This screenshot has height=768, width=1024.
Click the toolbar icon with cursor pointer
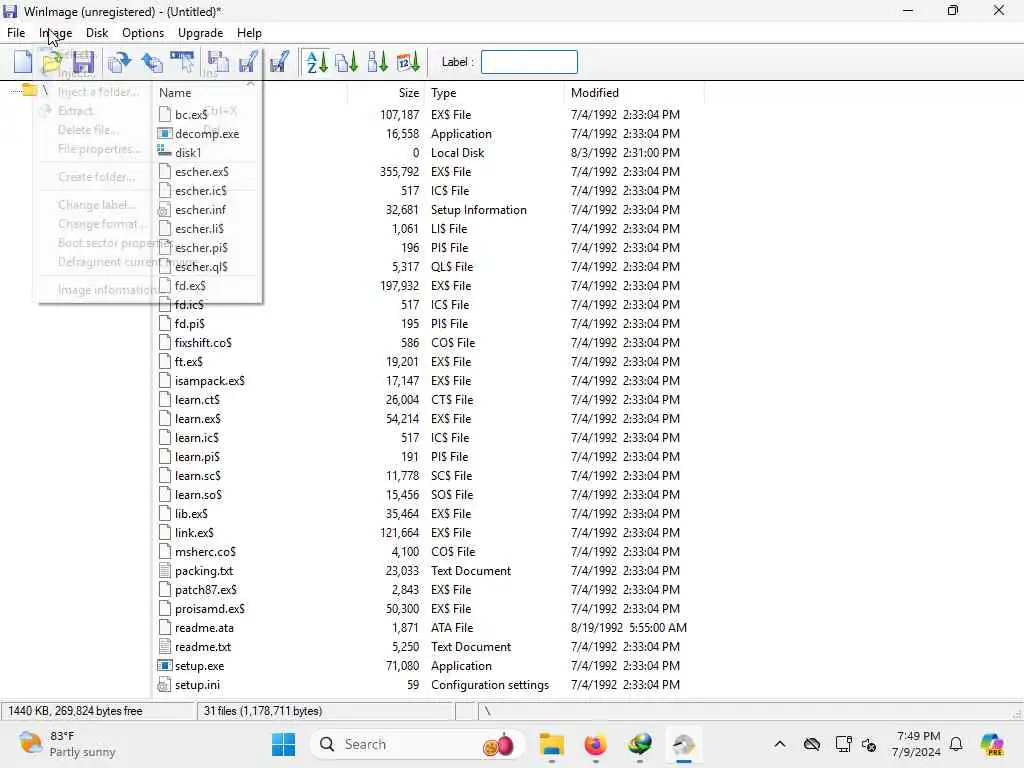182,62
